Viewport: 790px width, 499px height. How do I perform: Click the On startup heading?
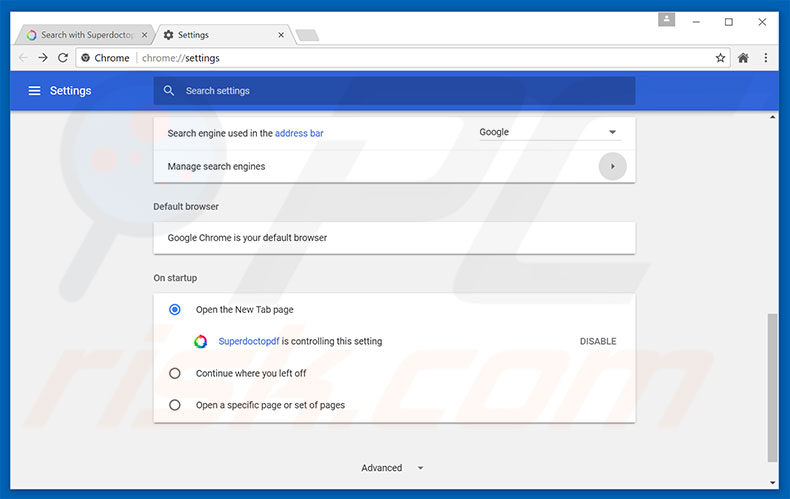click(175, 278)
